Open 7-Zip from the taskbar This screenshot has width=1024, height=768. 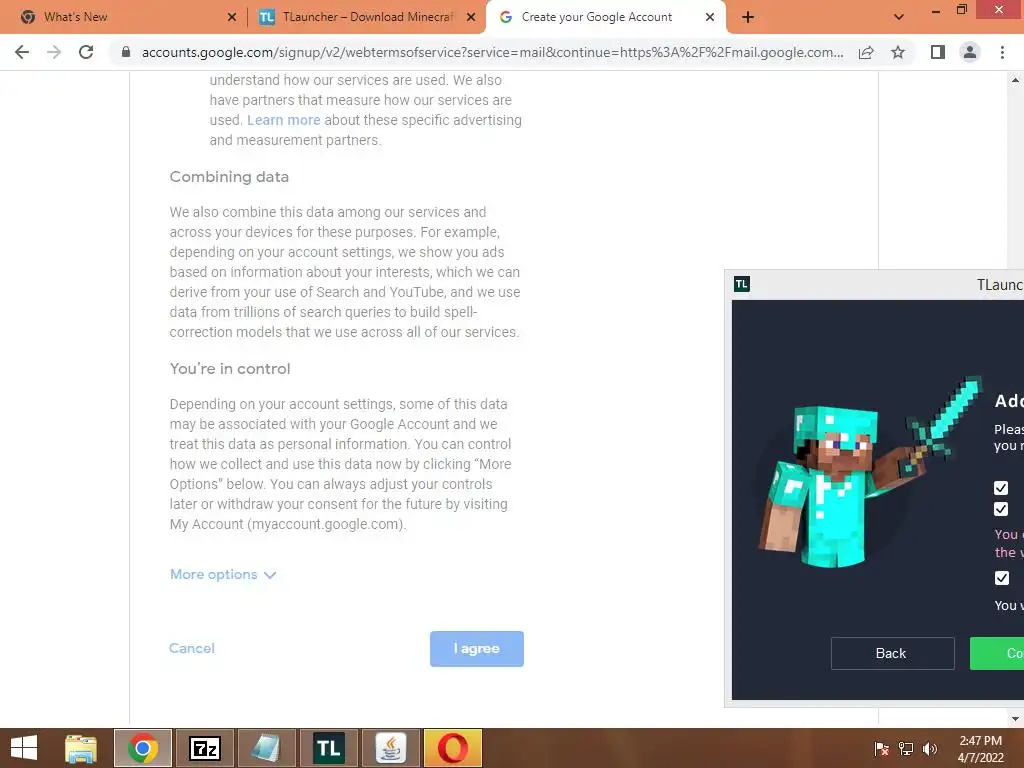[x=204, y=748]
